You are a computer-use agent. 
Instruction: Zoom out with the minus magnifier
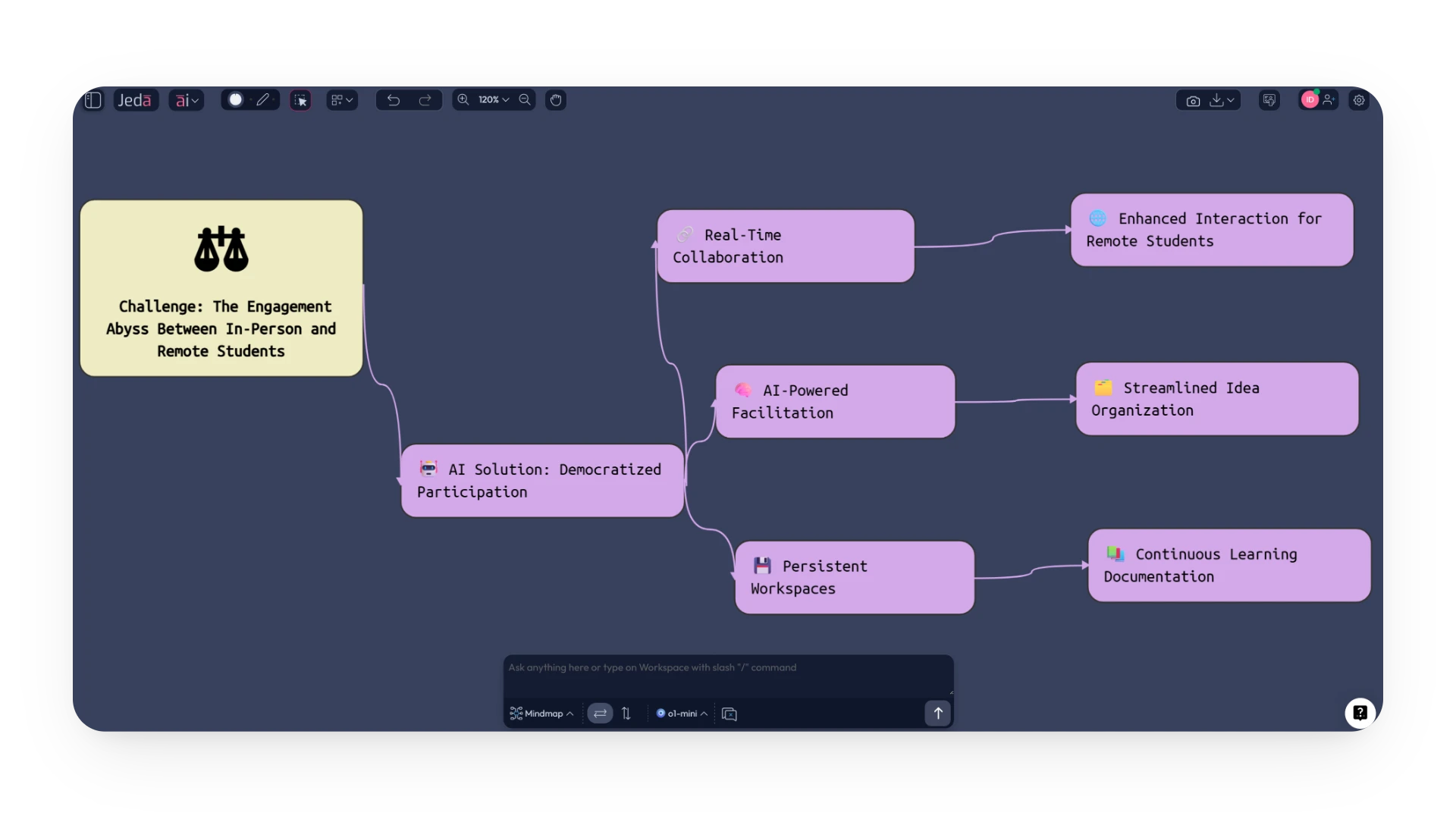[x=525, y=99]
